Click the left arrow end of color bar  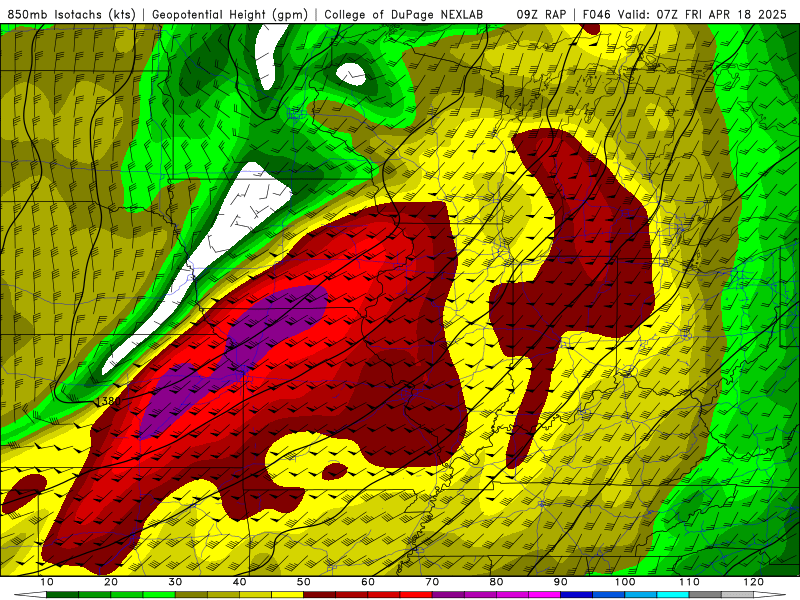(30, 595)
